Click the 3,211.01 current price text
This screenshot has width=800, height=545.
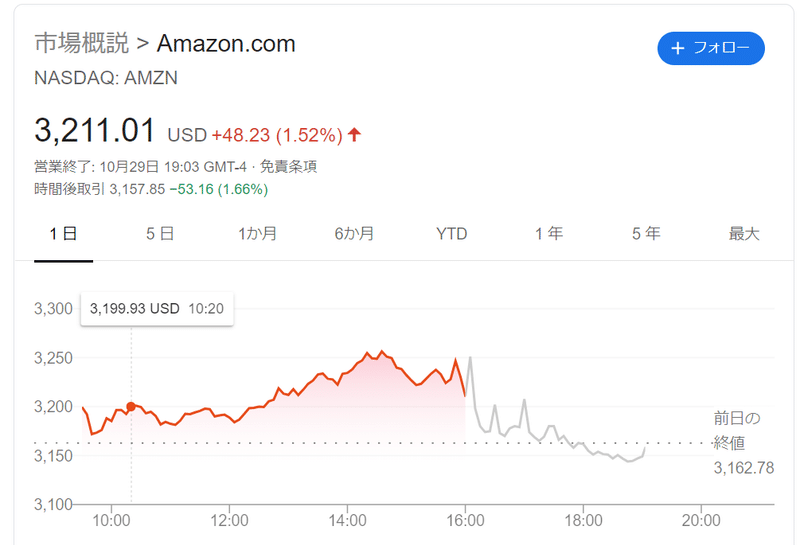click(94, 131)
